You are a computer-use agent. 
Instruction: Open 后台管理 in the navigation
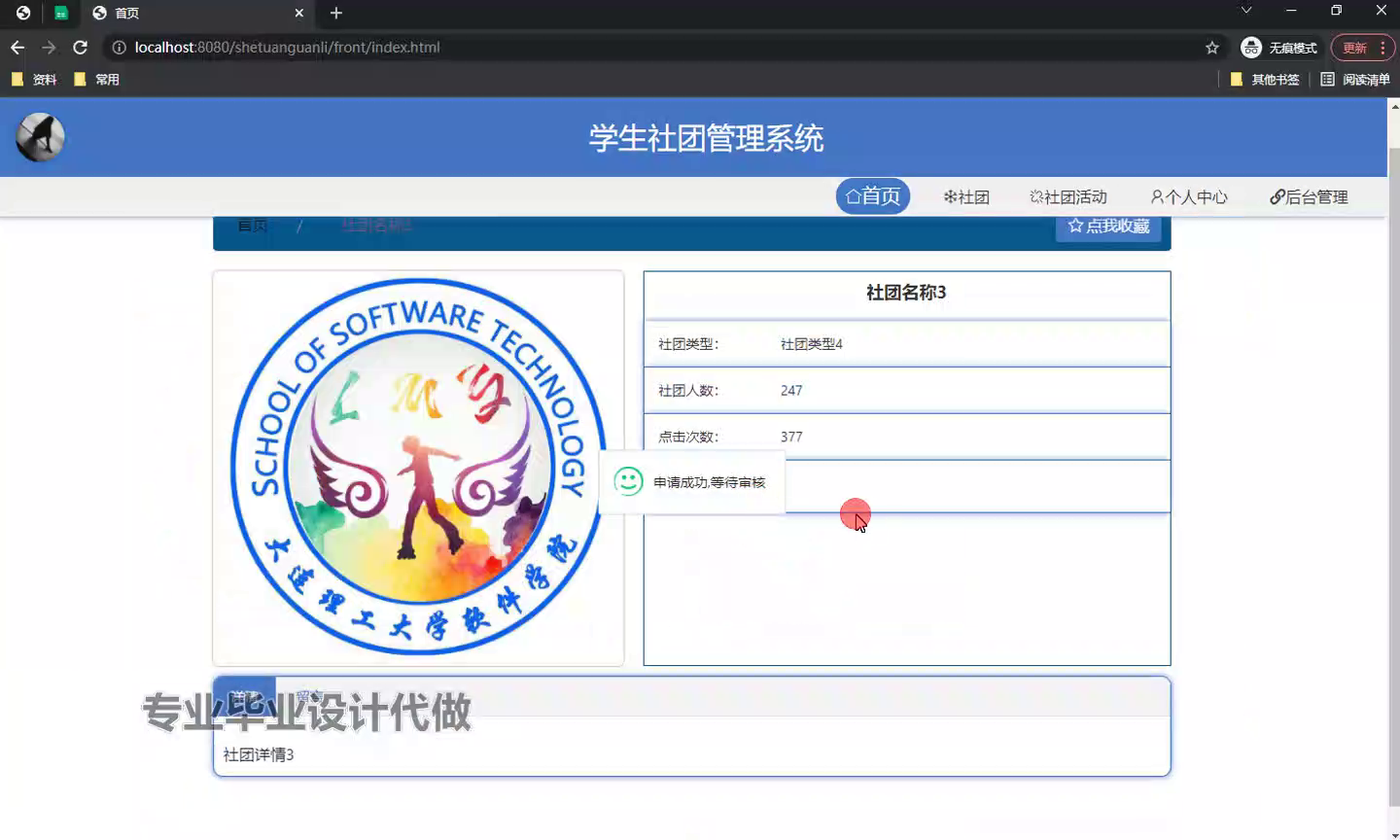point(1309,196)
